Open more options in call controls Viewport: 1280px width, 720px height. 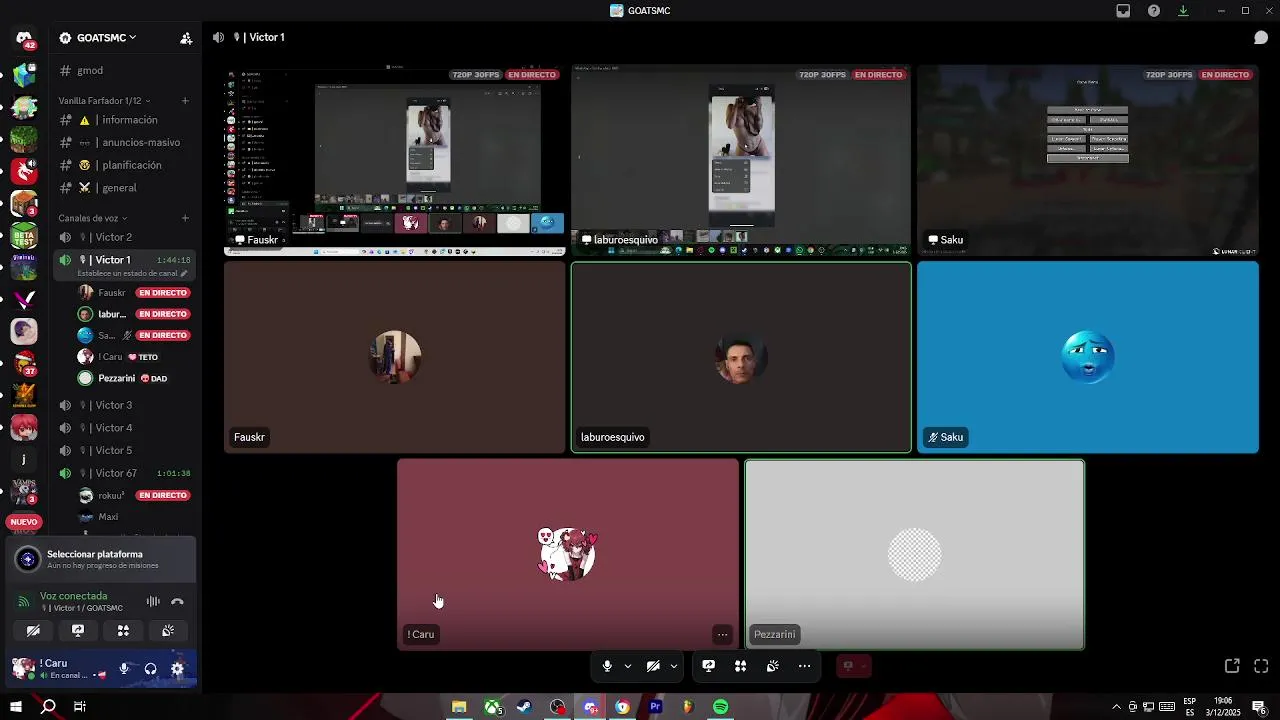tap(805, 666)
